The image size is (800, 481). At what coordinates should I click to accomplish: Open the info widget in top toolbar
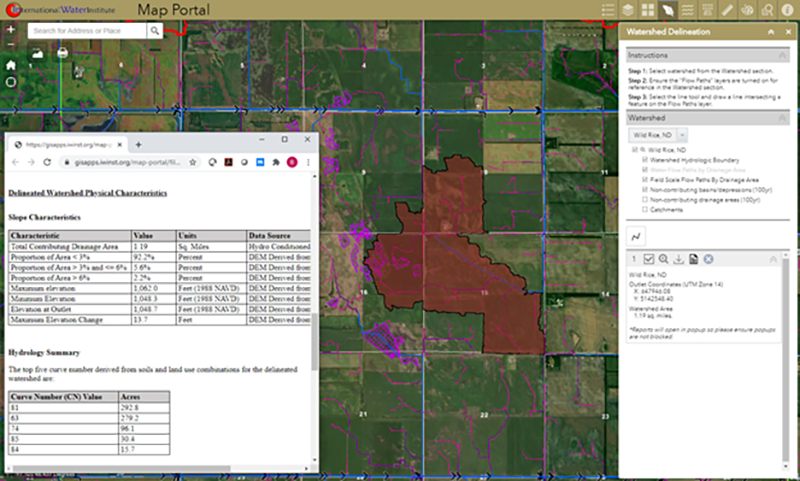click(x=790, y=10)
